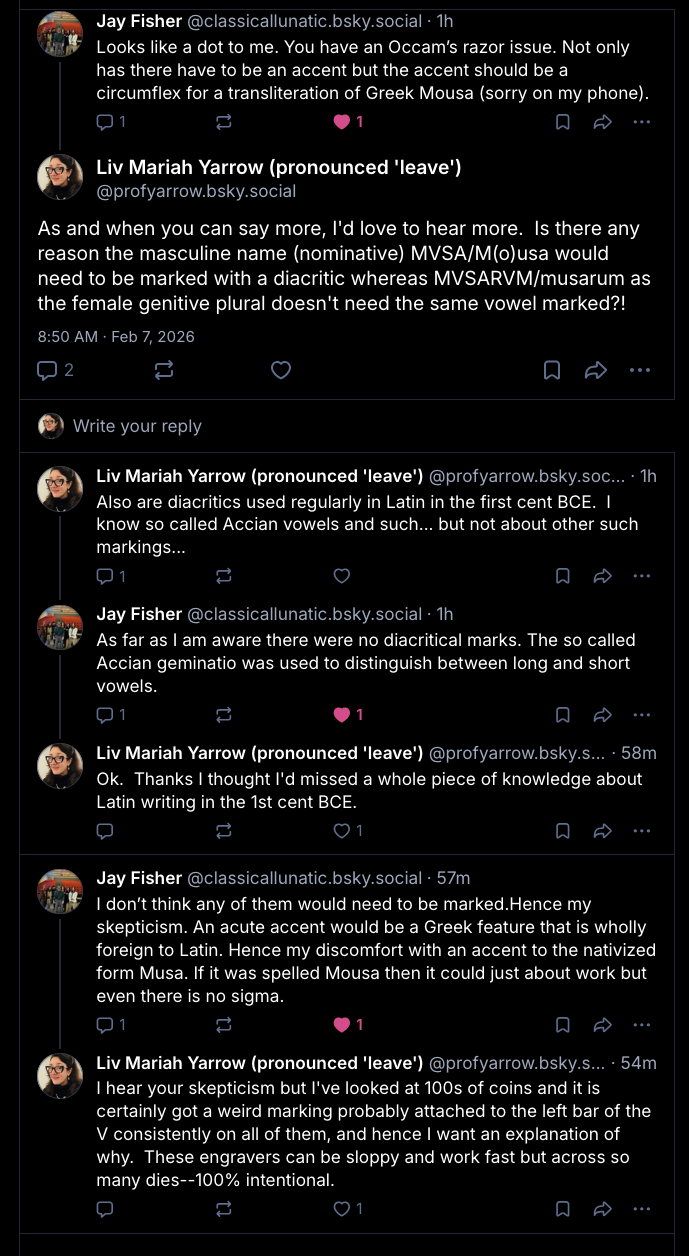
Task: Share the main post dated Feb 7, 2026
Action: tap(596, 370)
